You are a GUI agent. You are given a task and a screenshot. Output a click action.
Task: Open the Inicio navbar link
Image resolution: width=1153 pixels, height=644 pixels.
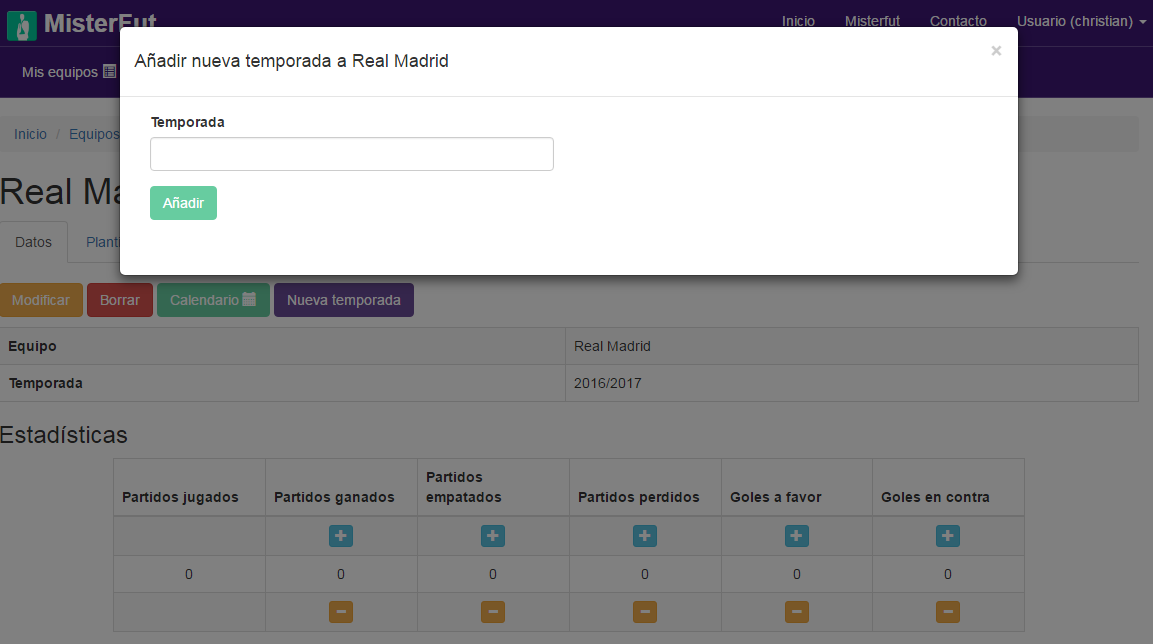coord(798,21)
